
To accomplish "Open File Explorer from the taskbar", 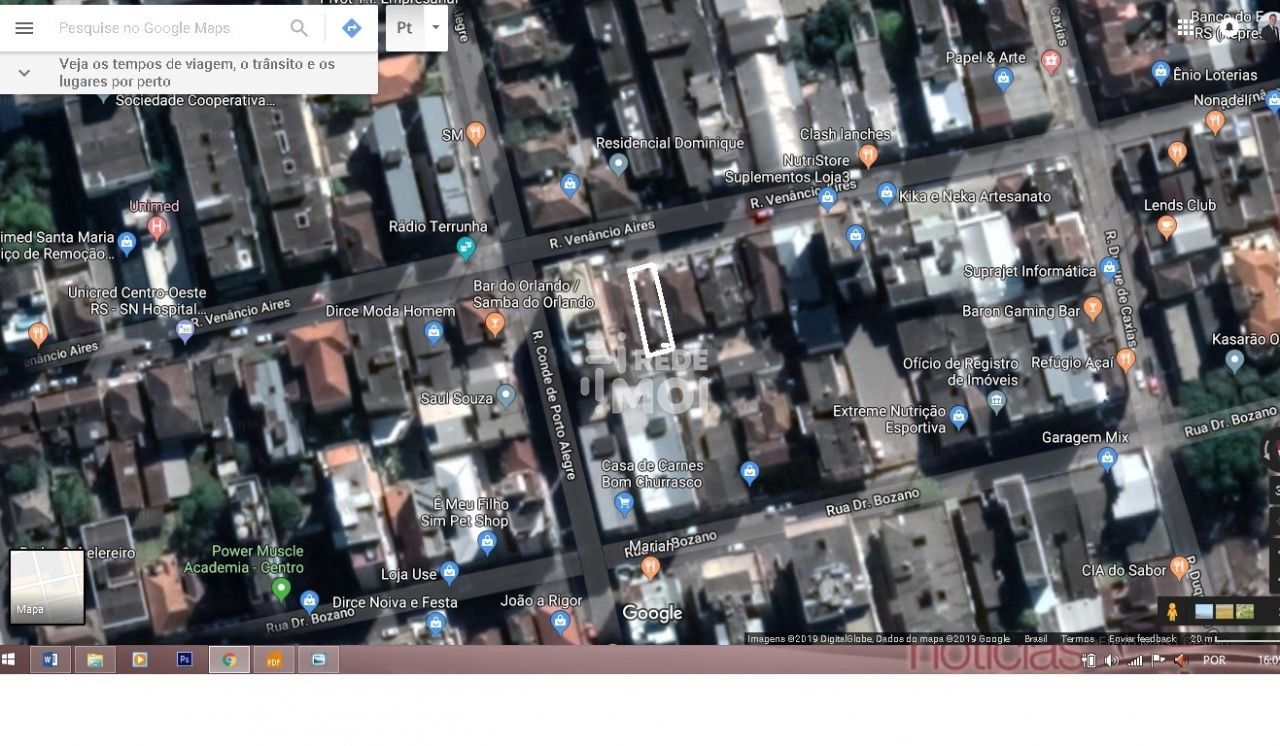I will point(95,660).
